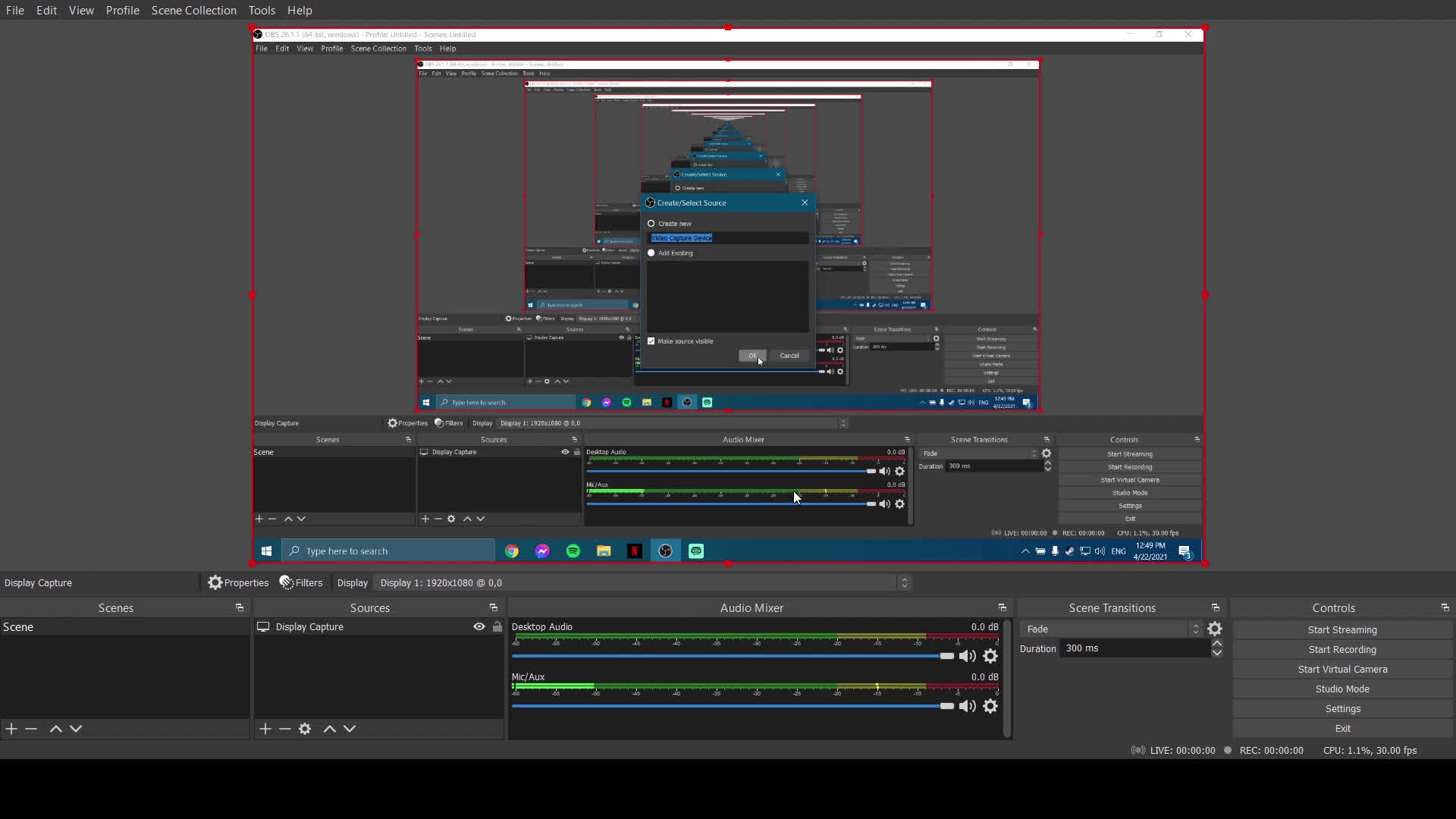
Task: Select Add Existing radio in Create/Select Source dialog
Action: pyautogui.click(x=651, y=253)
